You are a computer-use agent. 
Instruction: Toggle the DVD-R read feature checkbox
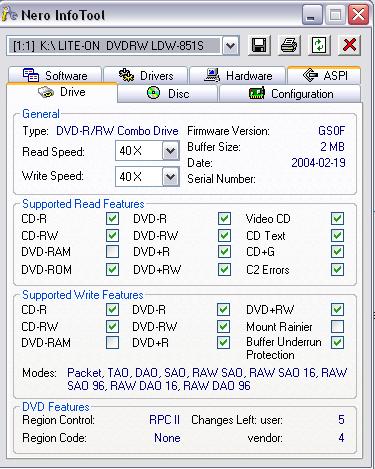[x=224, y=219]
